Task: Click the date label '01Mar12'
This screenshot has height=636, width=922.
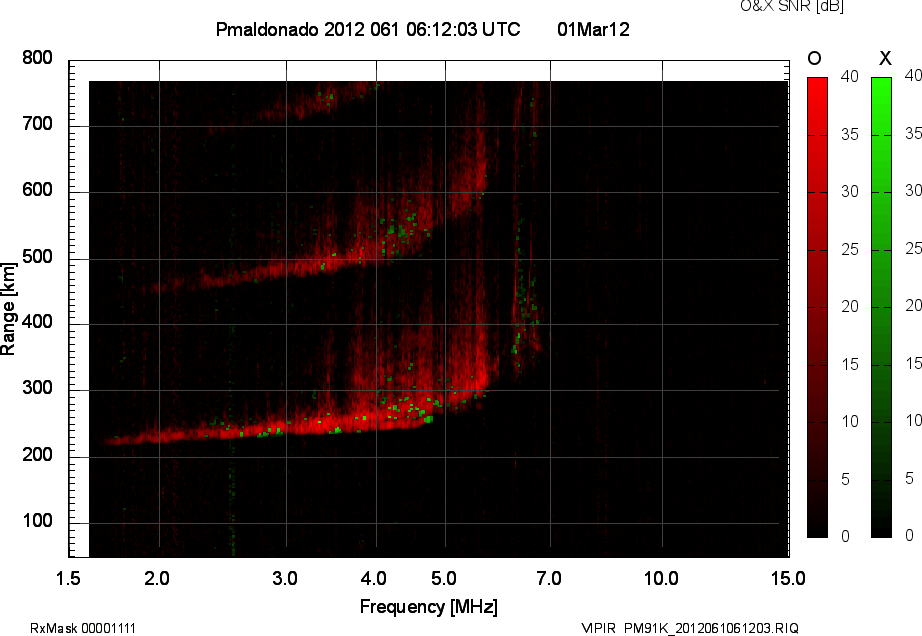Action: coord(593,29)
